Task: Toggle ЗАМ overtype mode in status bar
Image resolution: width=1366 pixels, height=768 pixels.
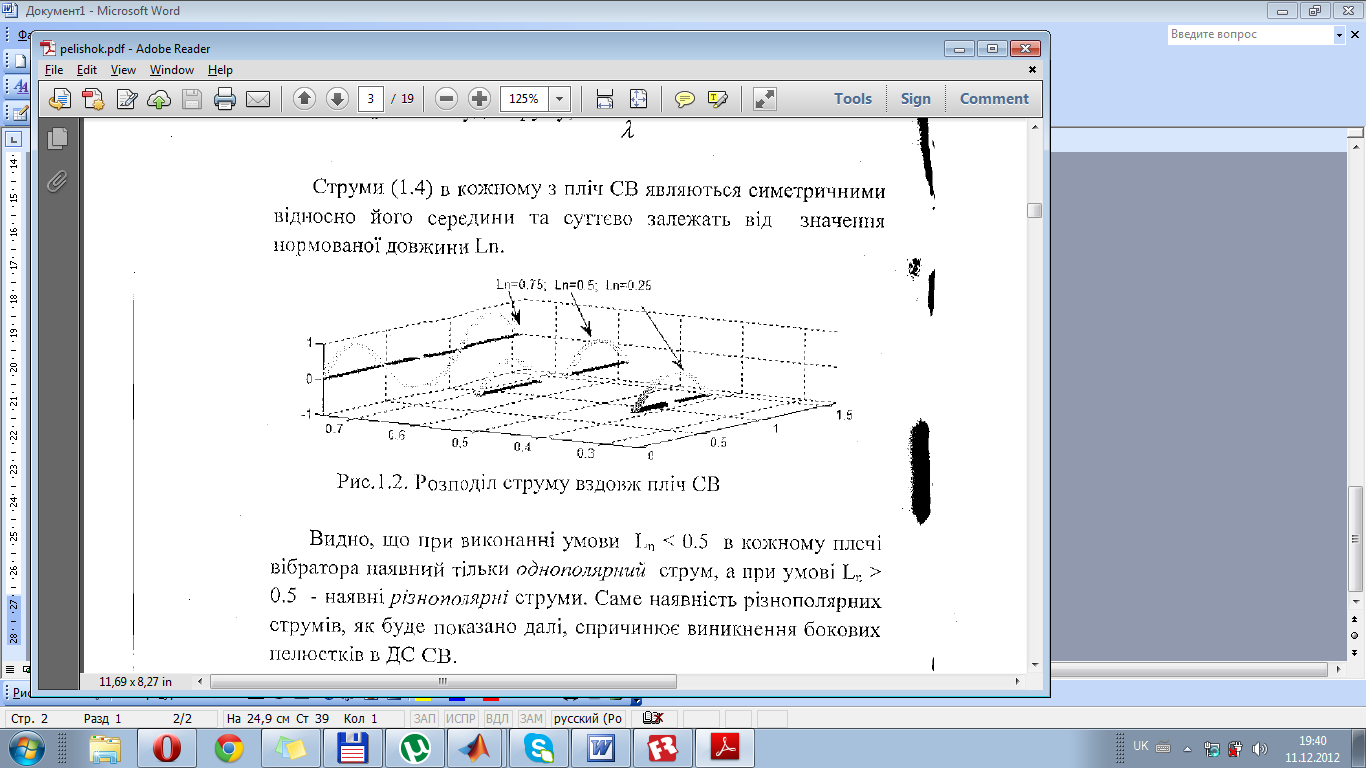Action: (x=531, y=719)
